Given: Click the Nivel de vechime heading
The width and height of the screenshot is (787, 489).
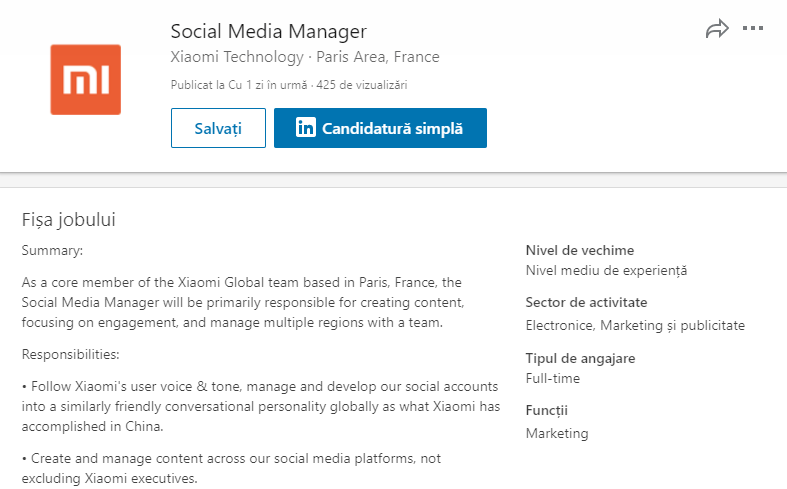Looking at the screenshot, I should coord(580,250).
